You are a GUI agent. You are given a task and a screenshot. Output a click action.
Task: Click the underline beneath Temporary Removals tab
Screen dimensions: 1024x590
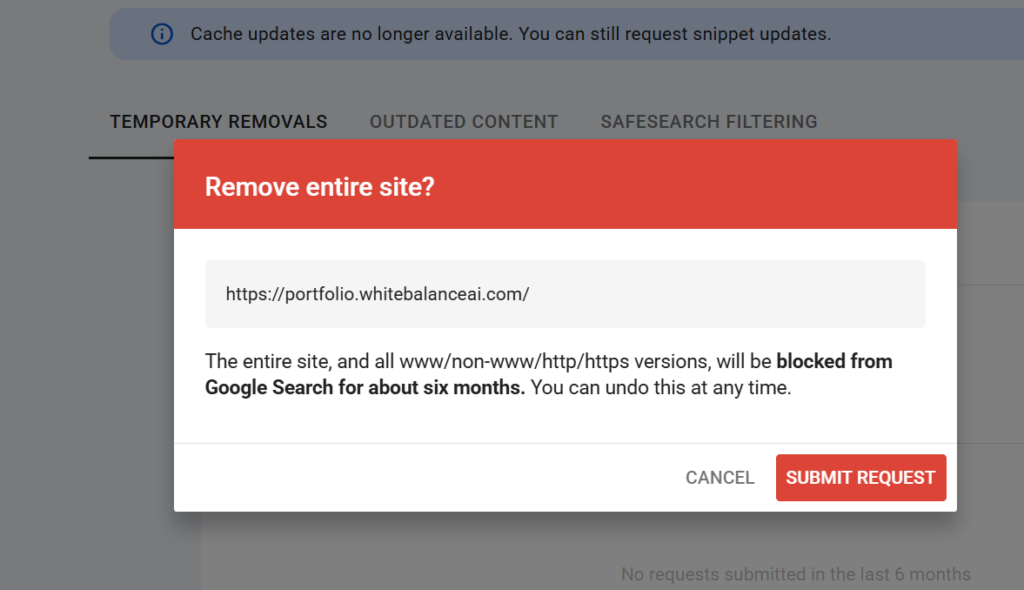131,157
